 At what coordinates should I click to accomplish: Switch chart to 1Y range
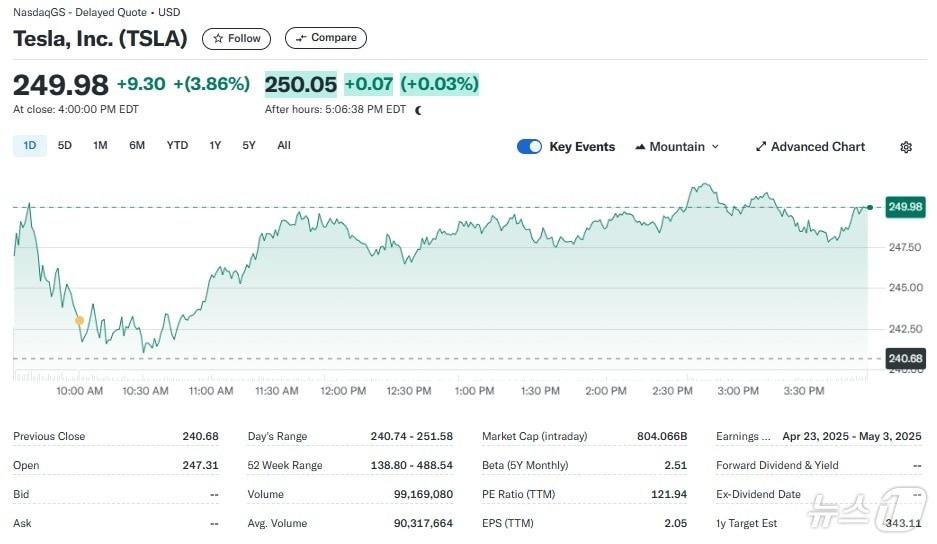tap(215, 146)
